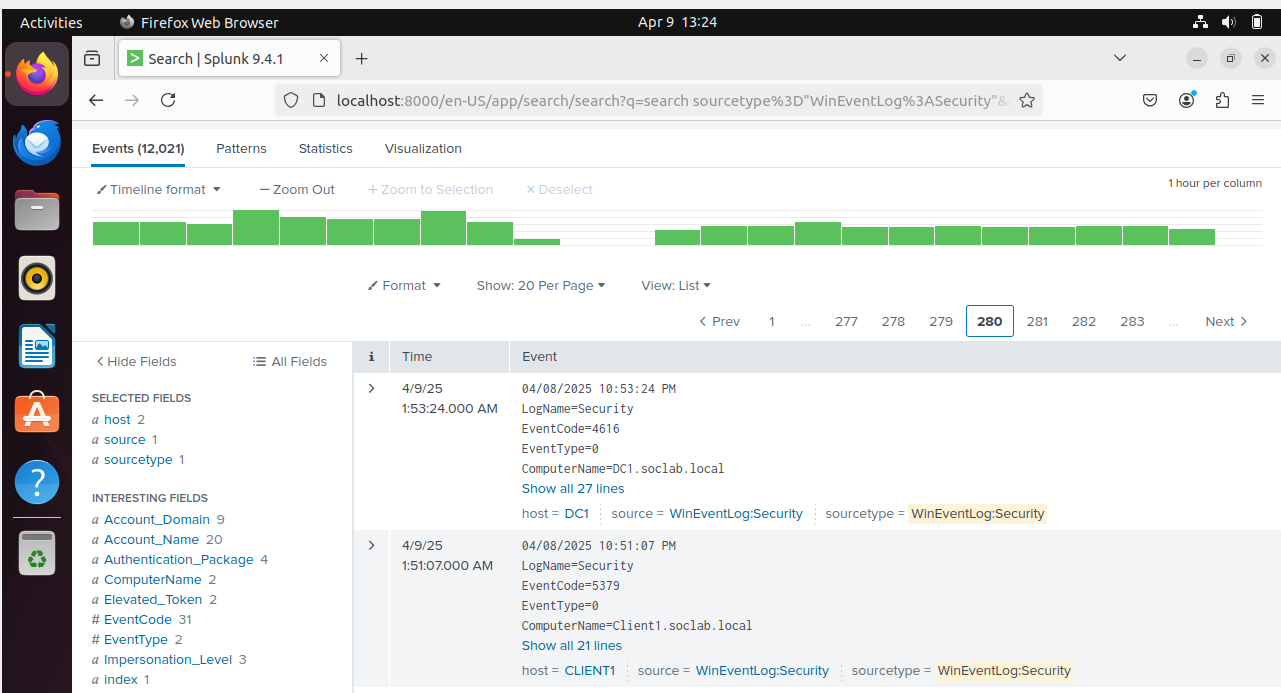Switch to the Patterns tab
Viewport: 1281px width, 693px height.
(241, 148)
